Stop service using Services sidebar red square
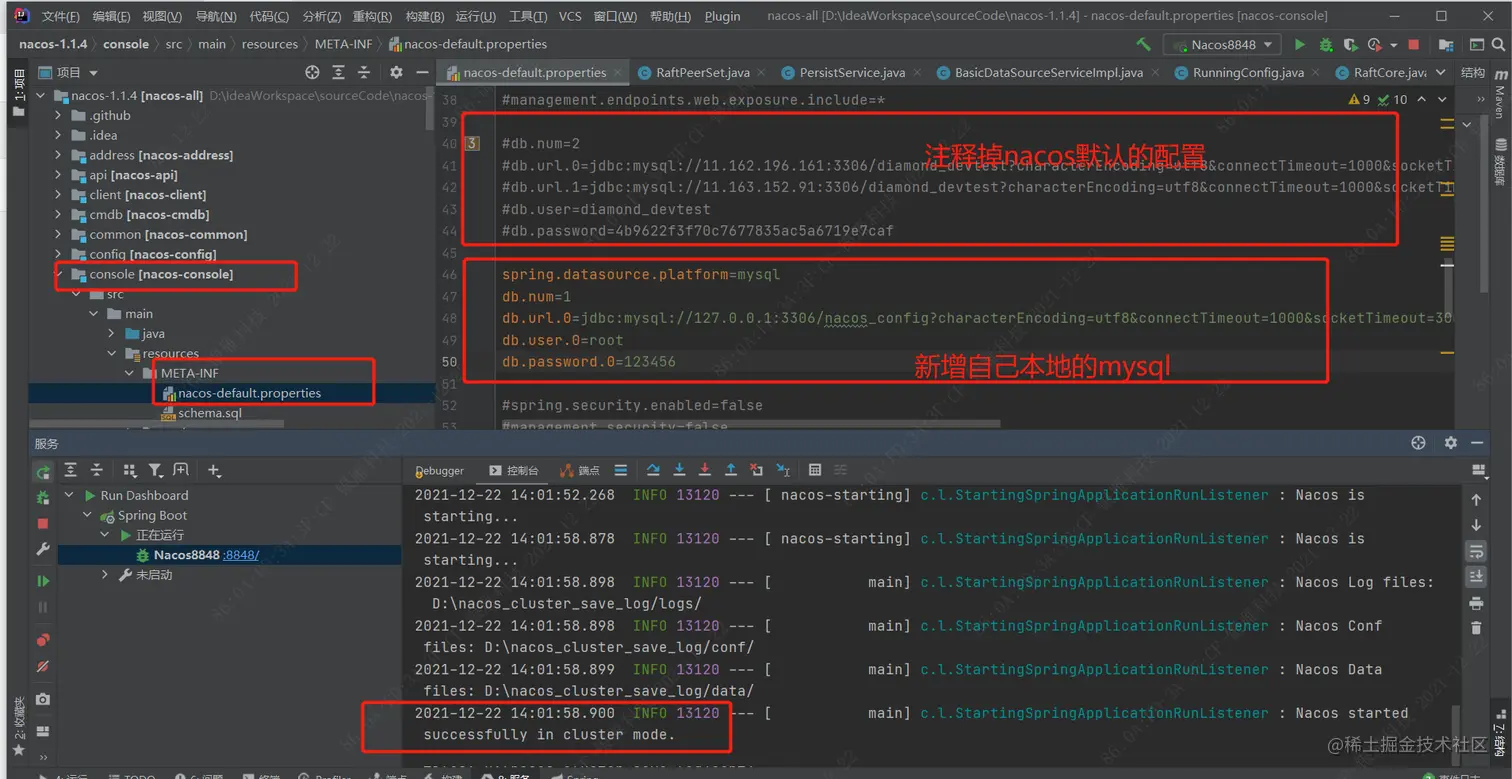Viewport: 1512px width, 779px height. point(43,523)
